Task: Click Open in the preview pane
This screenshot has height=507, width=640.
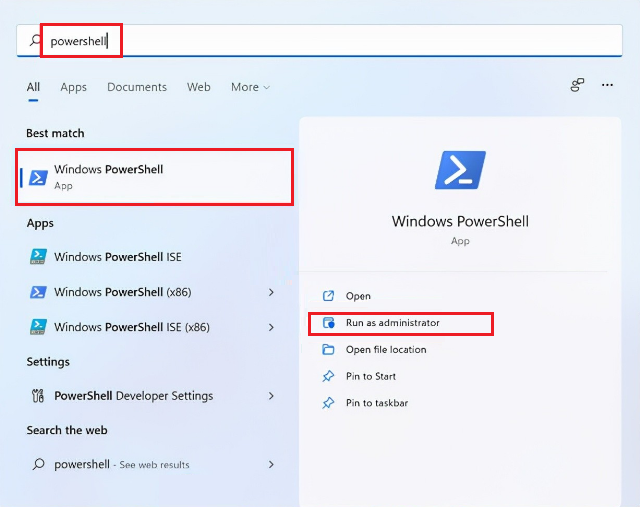Action: pyautogui.click(x=358, y=296)
